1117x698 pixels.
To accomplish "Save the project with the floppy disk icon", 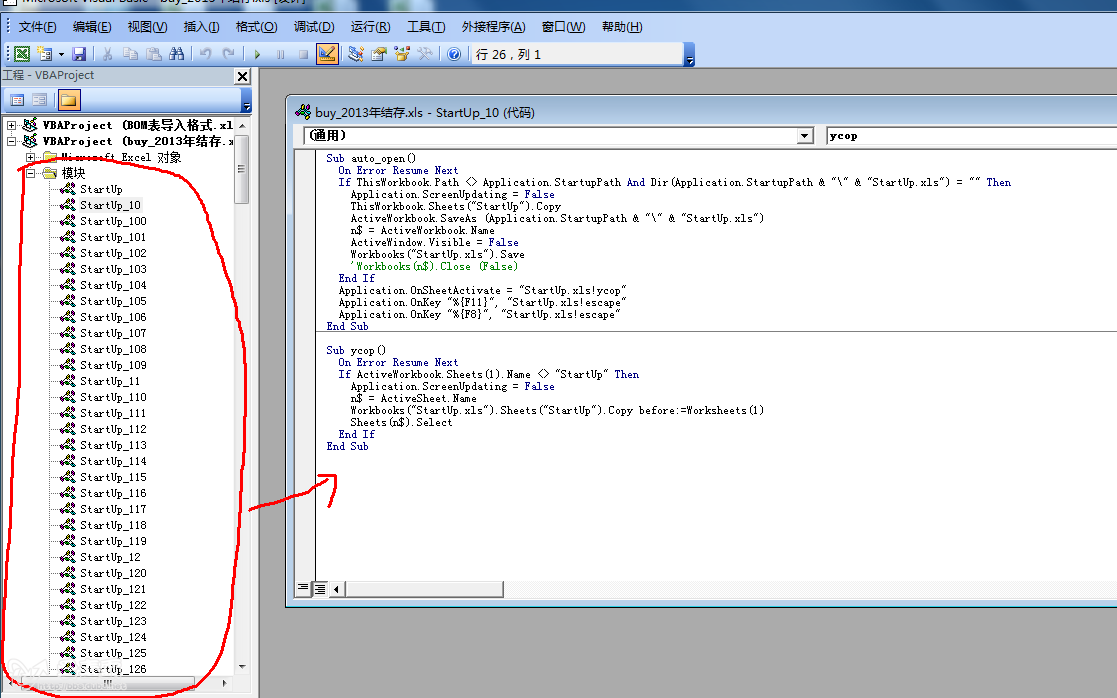I will click(79, 54).
